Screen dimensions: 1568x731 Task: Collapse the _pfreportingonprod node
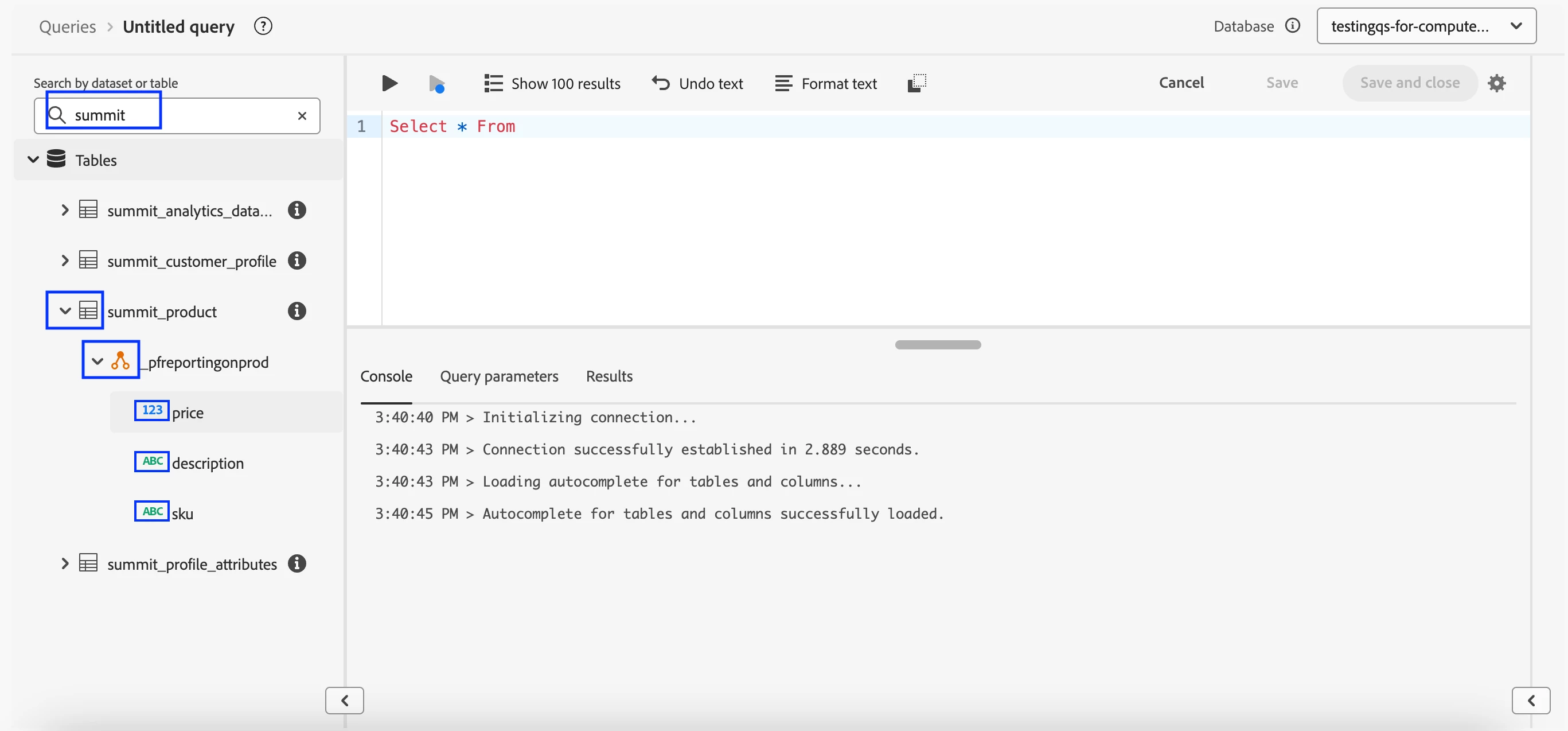(97, 361)
